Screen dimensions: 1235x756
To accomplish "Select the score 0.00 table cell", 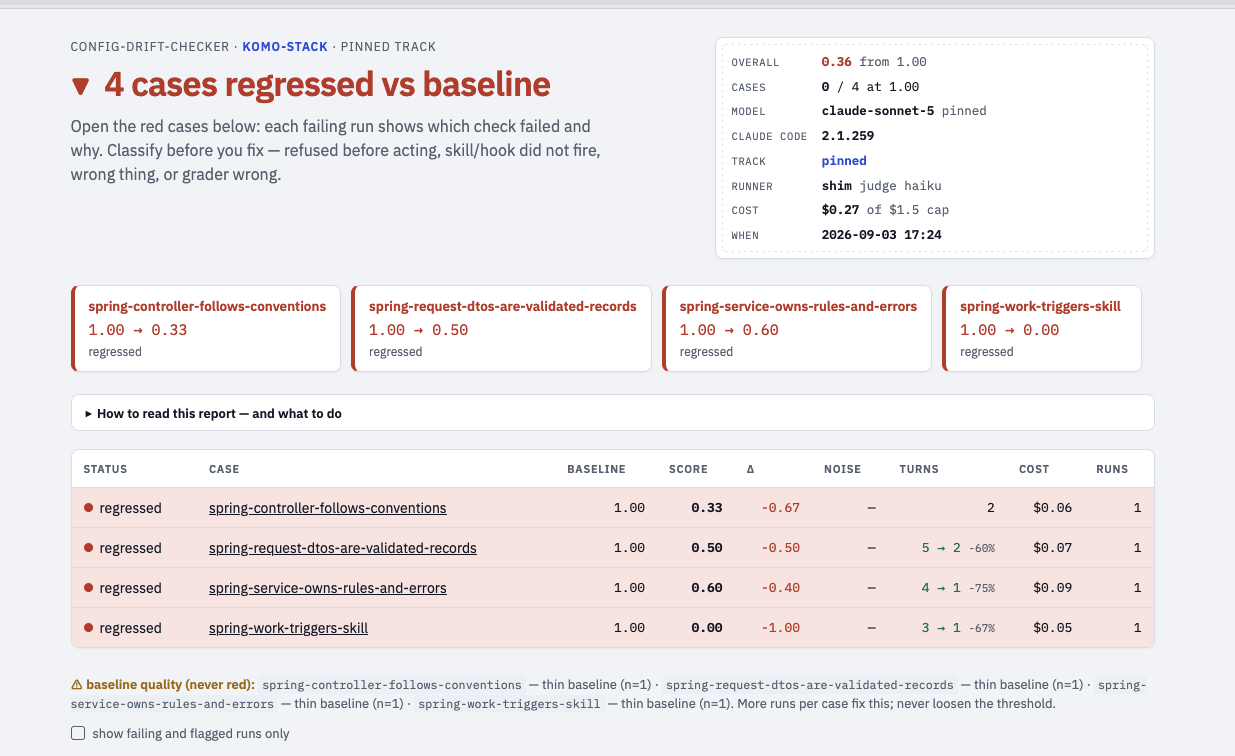I will pos(706,628).
